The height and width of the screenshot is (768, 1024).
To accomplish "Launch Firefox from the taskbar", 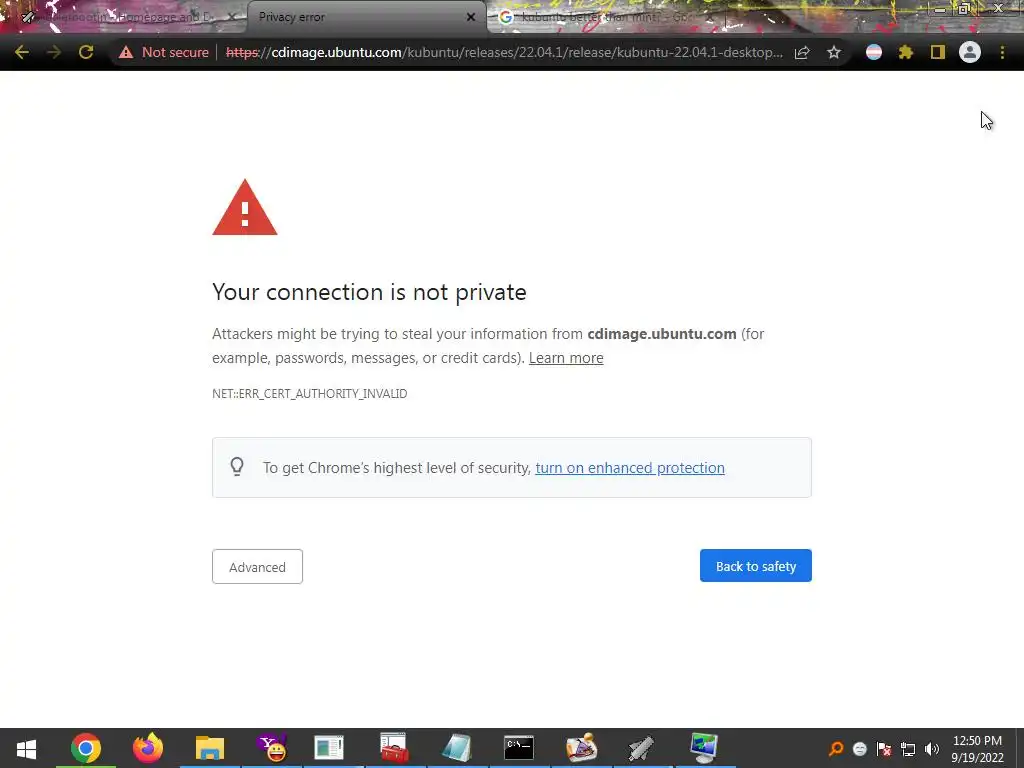I will pyautogui.click(x=148, y=748).
